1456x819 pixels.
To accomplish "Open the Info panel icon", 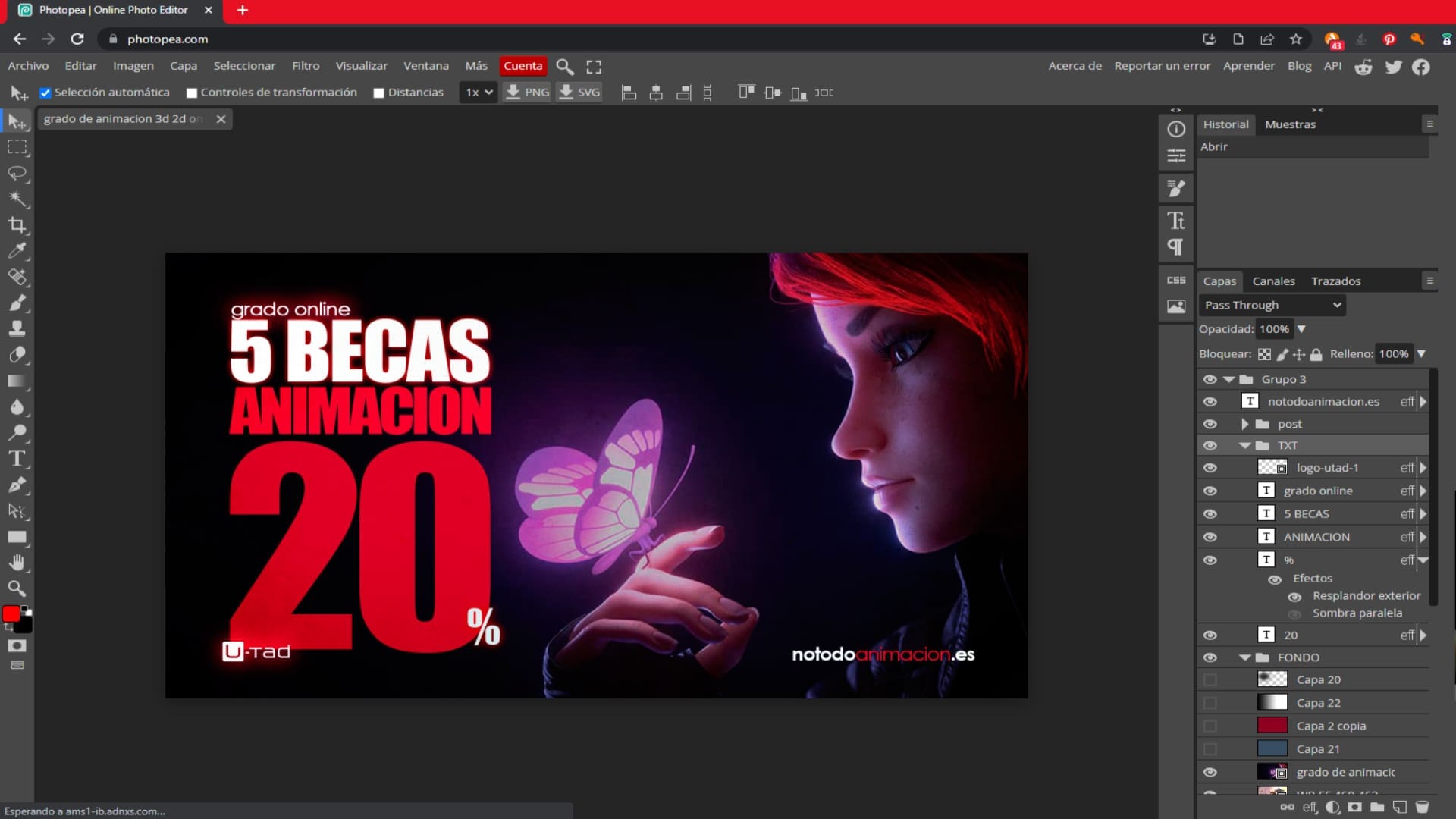I will [x=1176, y=129].
